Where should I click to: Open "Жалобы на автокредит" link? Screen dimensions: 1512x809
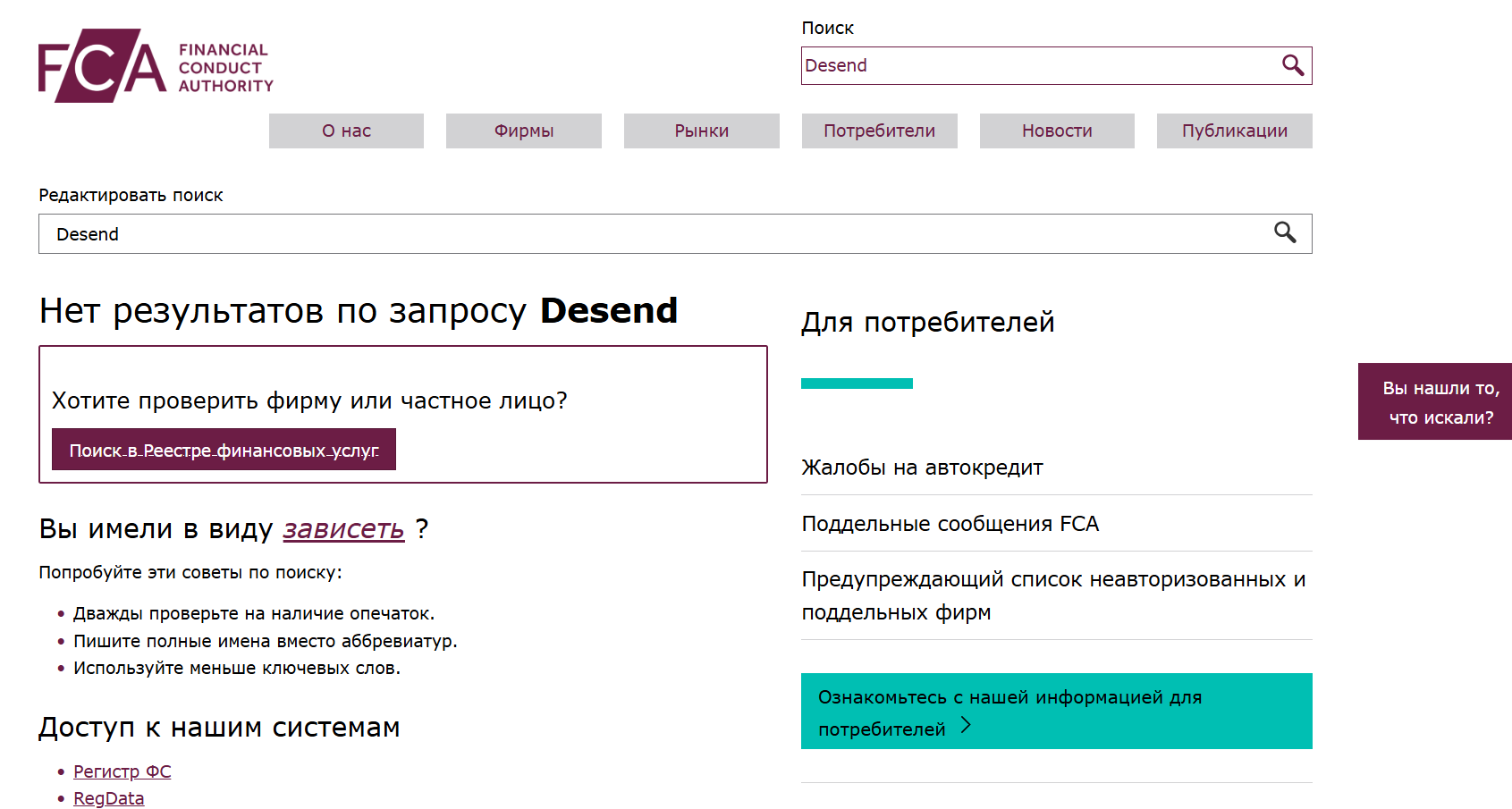pos(922,468)
